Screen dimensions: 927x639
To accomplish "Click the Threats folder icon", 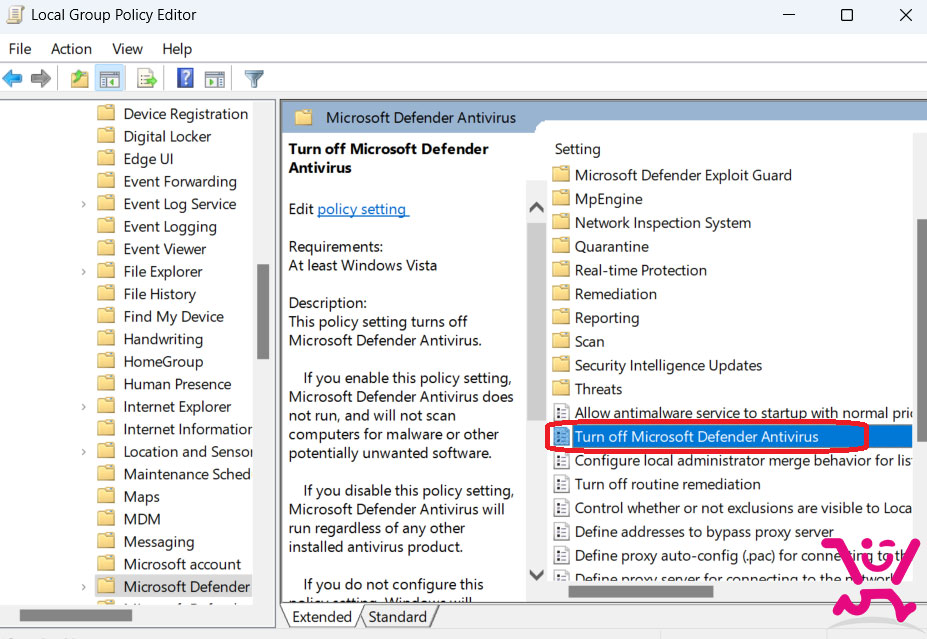I will coord(561,388).
